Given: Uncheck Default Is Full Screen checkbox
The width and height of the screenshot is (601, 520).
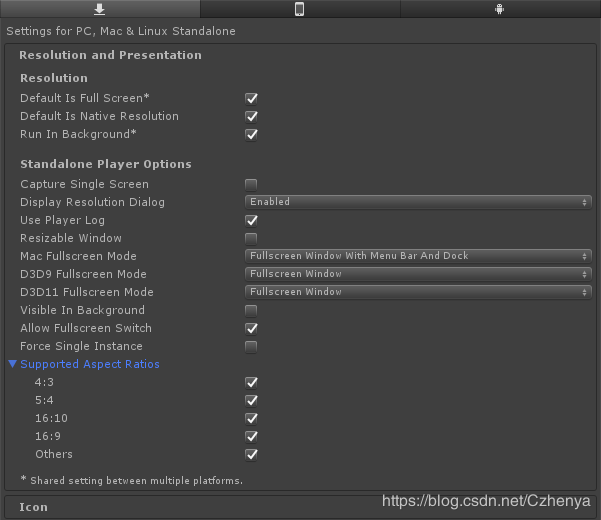Looking at the screenshot, I should (251, 98).
